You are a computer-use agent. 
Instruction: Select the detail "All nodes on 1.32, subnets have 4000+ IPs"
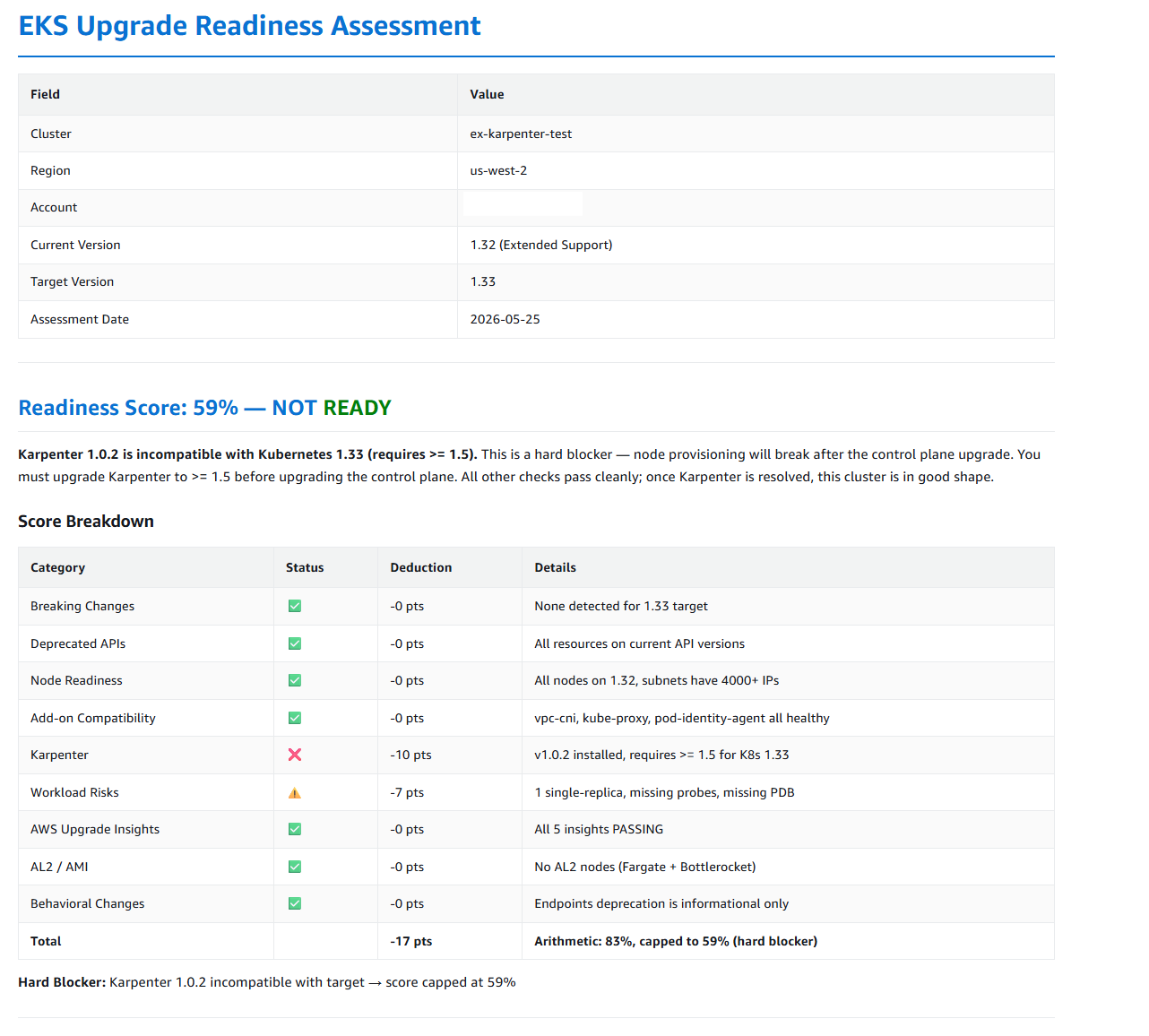click(657, 680)
